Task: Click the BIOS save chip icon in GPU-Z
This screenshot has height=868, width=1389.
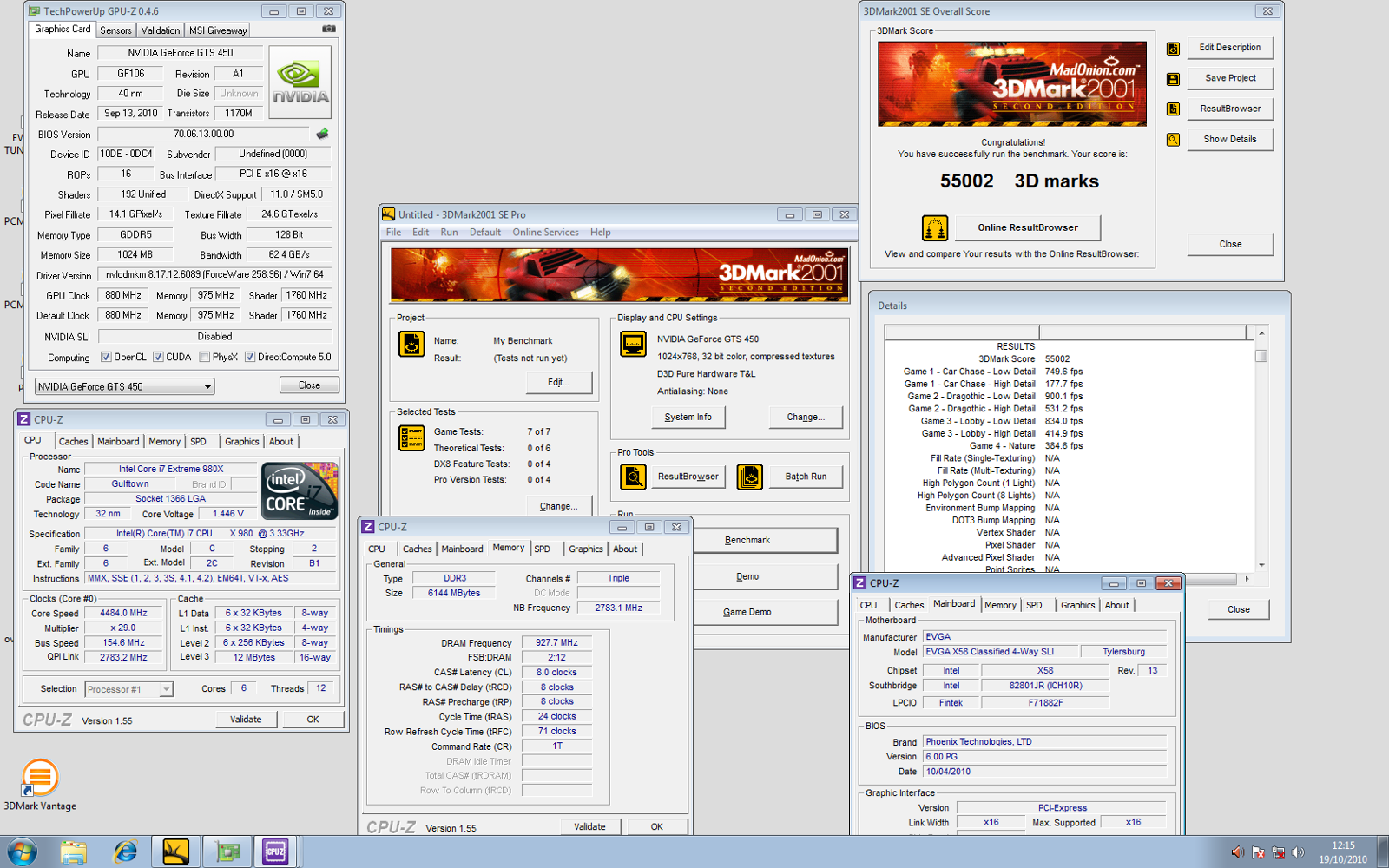Action: [322, 134]
